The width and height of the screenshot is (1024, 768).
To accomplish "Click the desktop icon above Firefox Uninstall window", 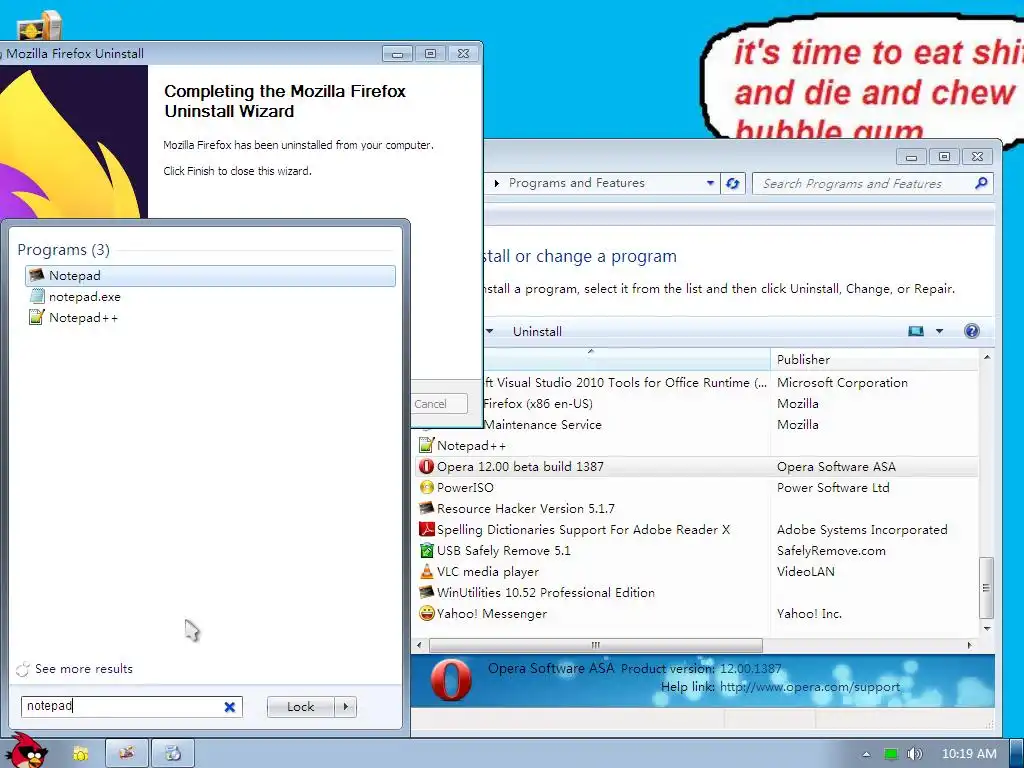I will coord(39,26).
